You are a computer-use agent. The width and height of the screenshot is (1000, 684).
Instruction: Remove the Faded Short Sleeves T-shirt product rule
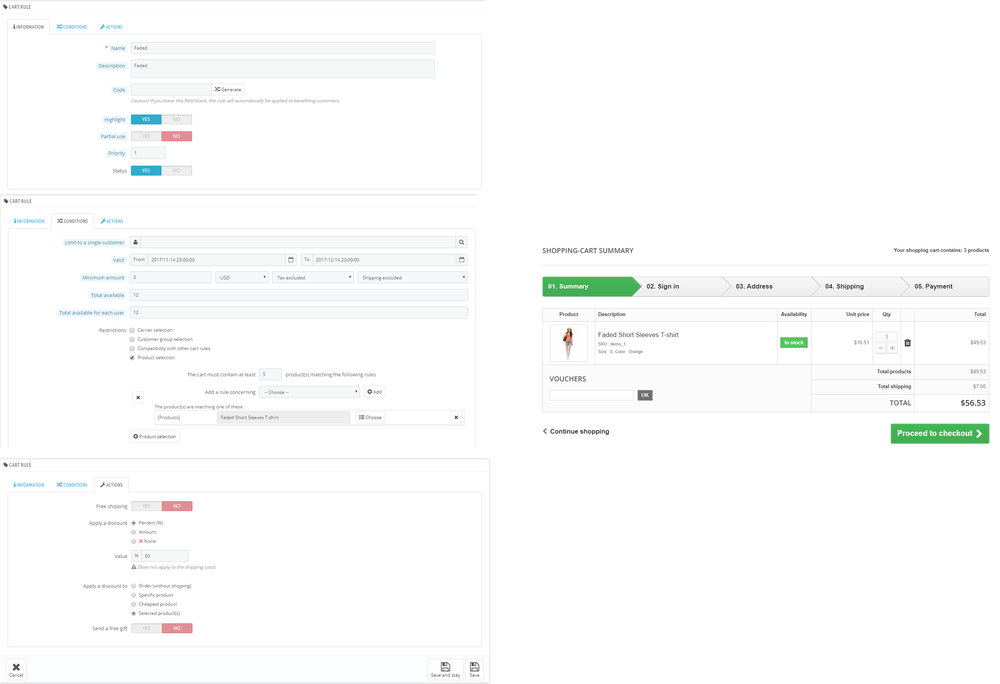pyautogui.click(x=456, y=417)
